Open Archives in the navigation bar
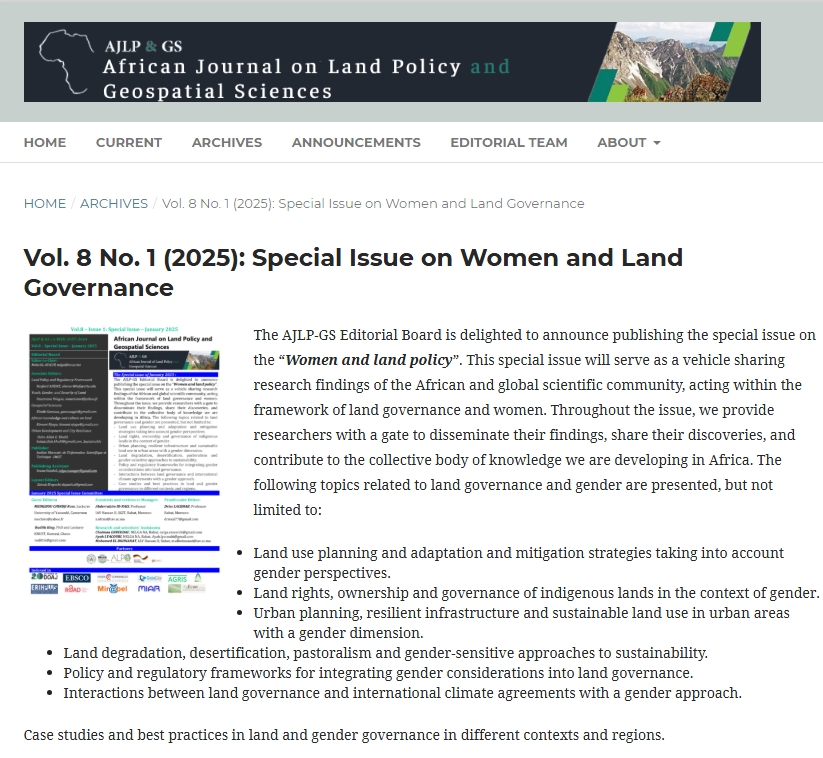Viewport: 823px width, 758px height. pos(227,142)
